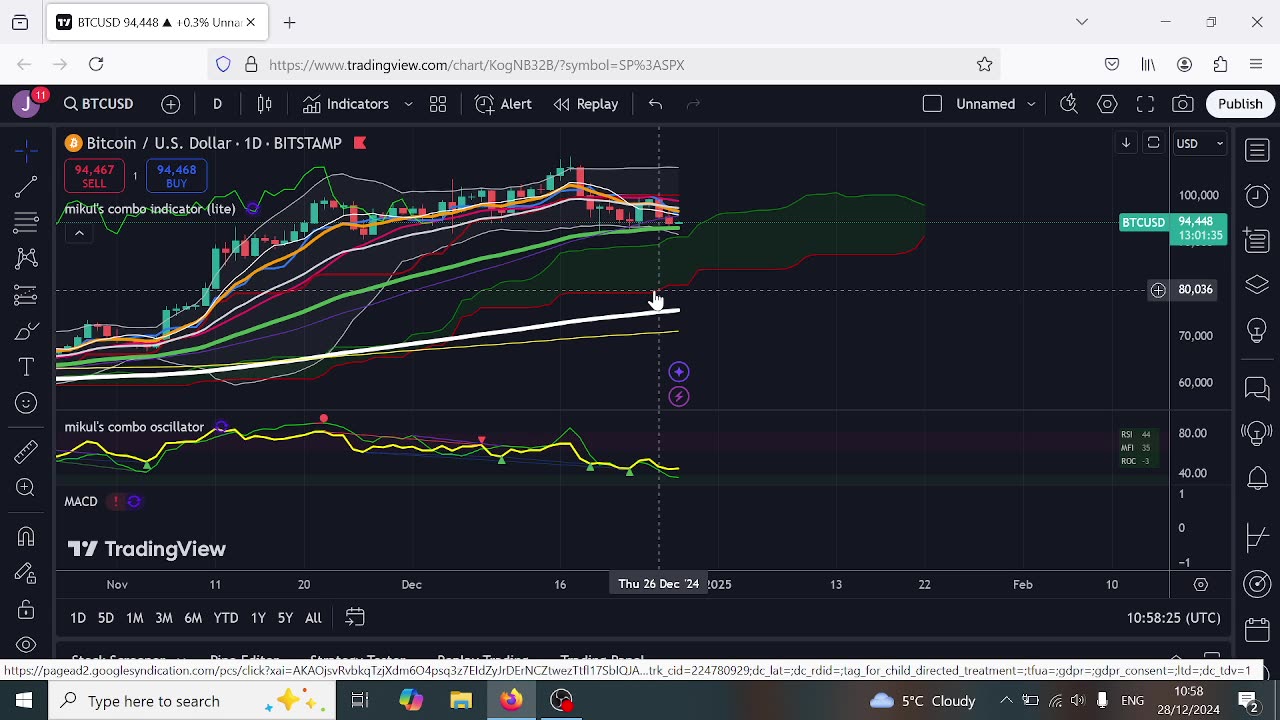
Task: Open the Fibonacci retracement tools
Action: [x=27, y=222]
